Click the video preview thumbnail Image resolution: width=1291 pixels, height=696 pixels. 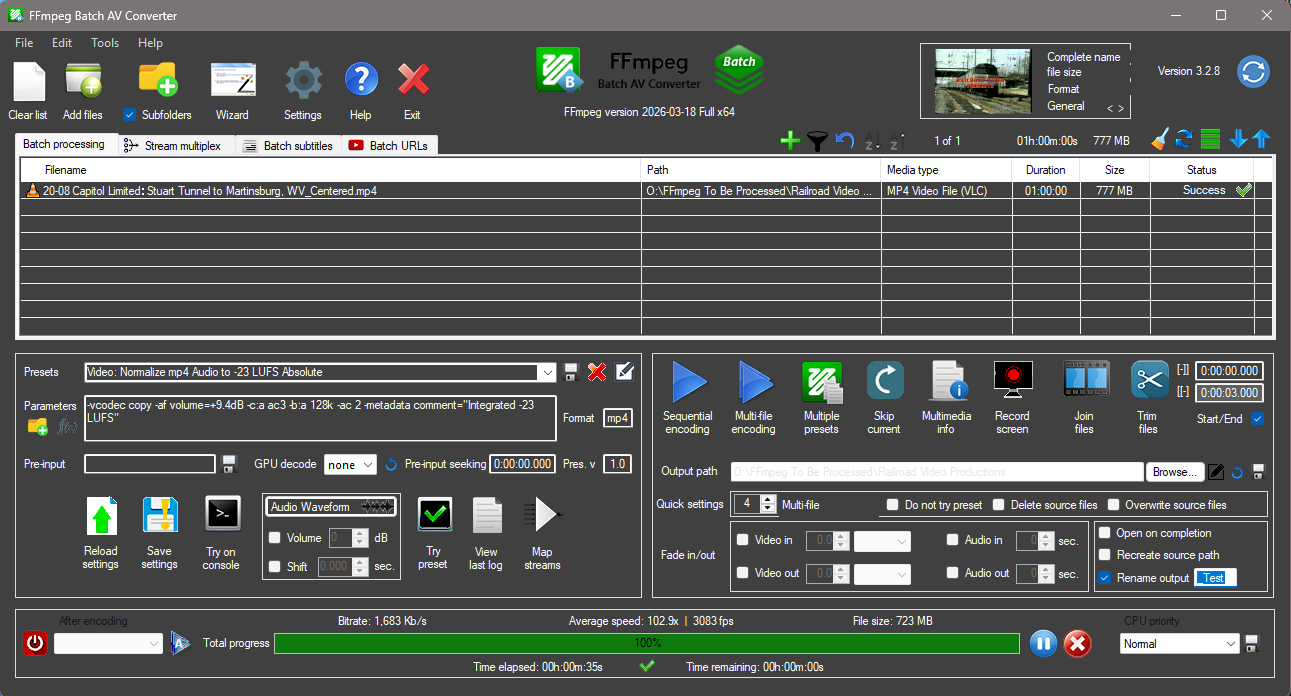[982, 81]
